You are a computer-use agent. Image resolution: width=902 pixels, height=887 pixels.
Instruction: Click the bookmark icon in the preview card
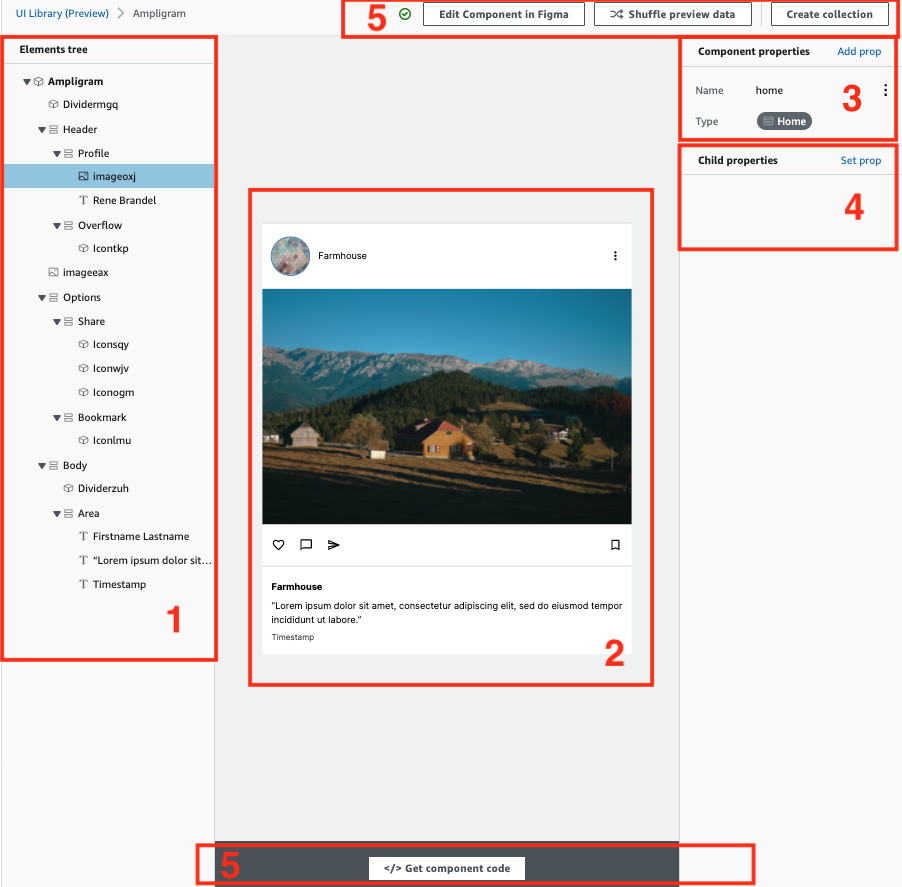click(x=615, y=545)
